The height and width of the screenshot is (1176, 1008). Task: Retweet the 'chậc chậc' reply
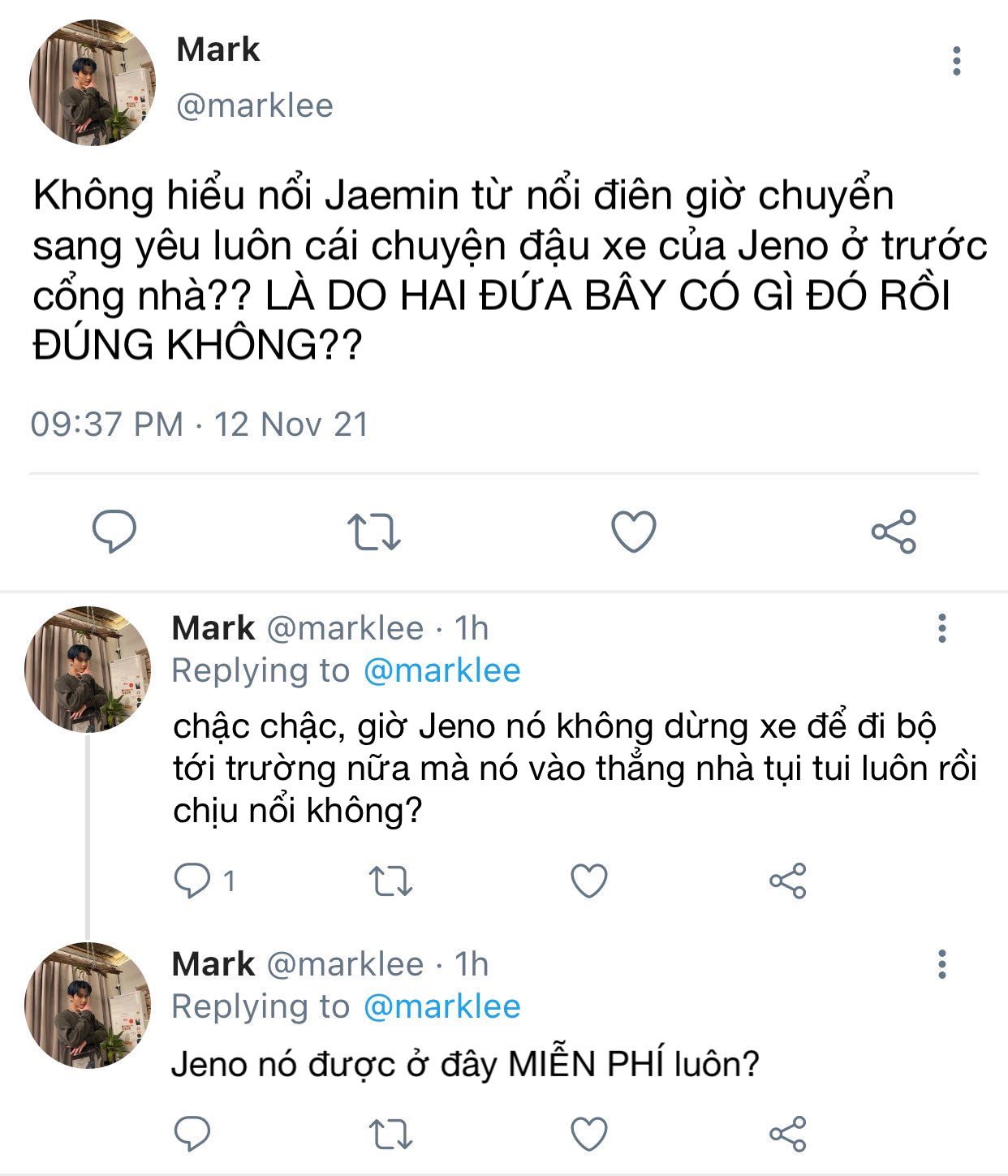[x=391, y=881]
